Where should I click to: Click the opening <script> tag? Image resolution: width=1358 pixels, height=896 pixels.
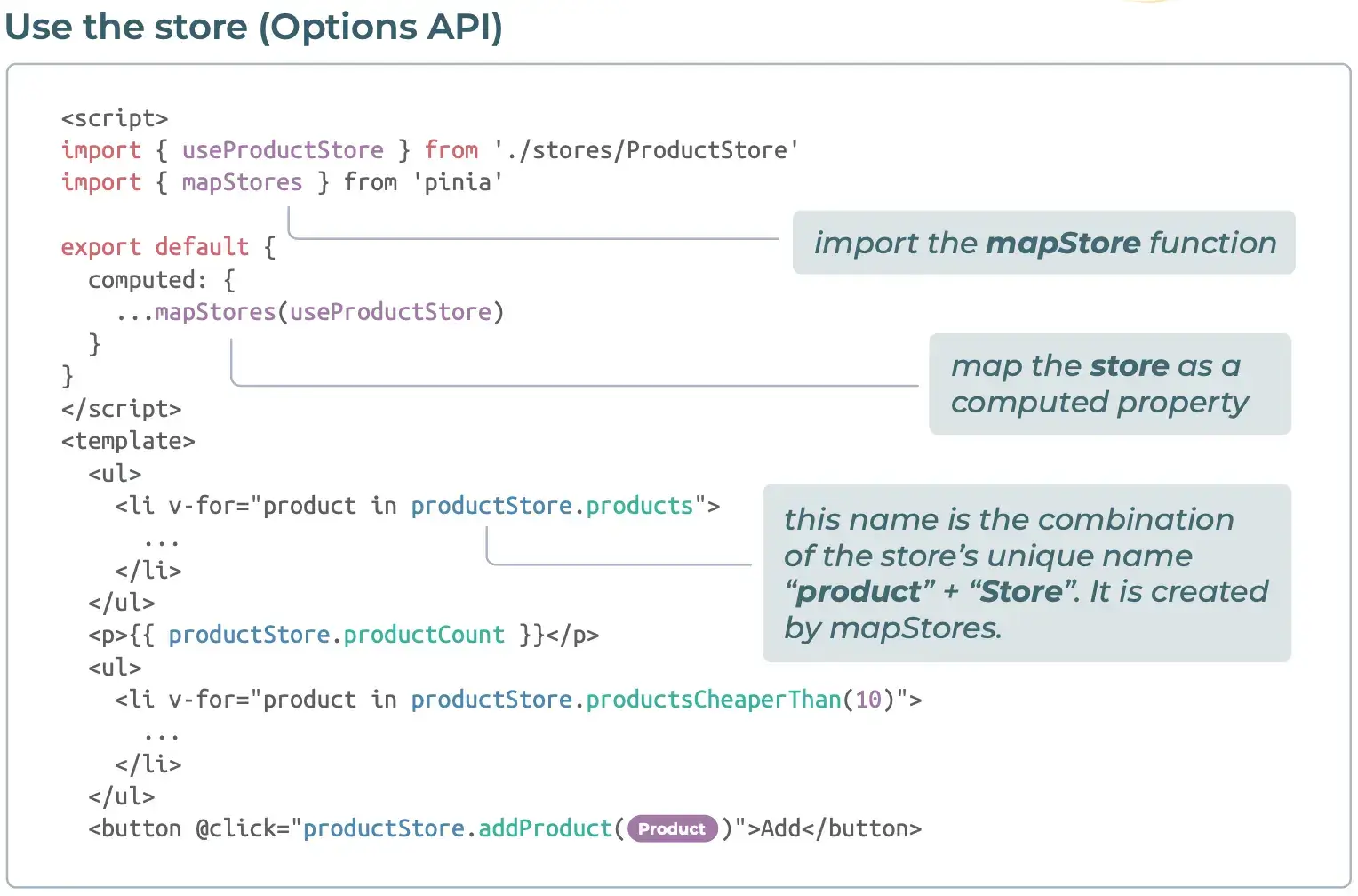click(115, 118)
